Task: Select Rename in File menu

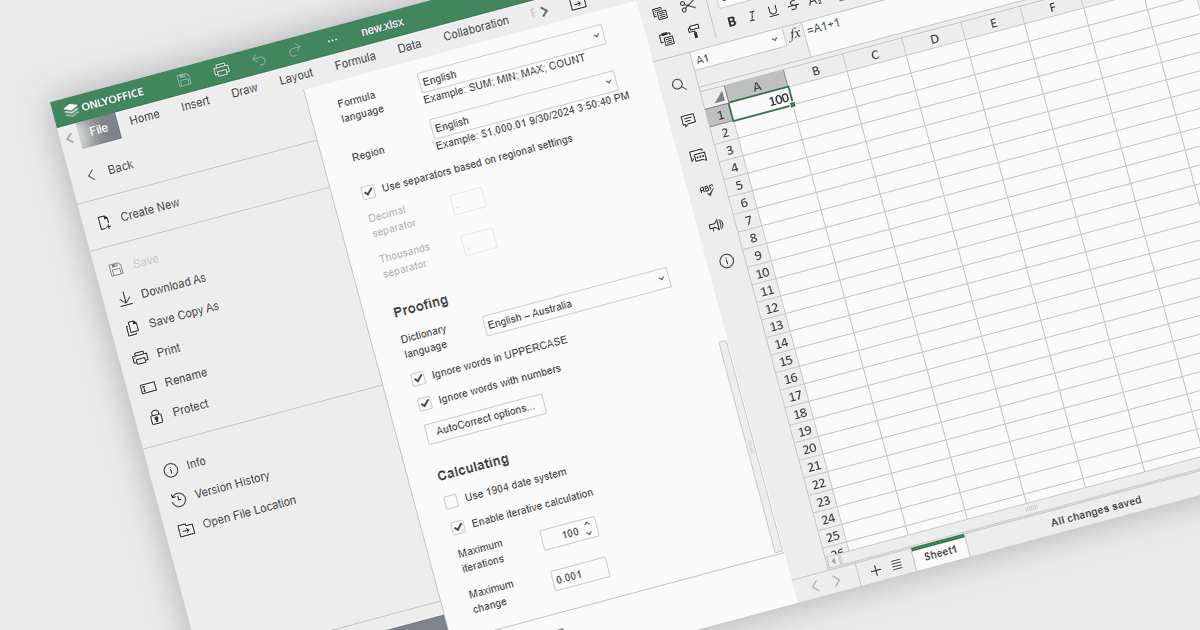Action: (186, 378)
